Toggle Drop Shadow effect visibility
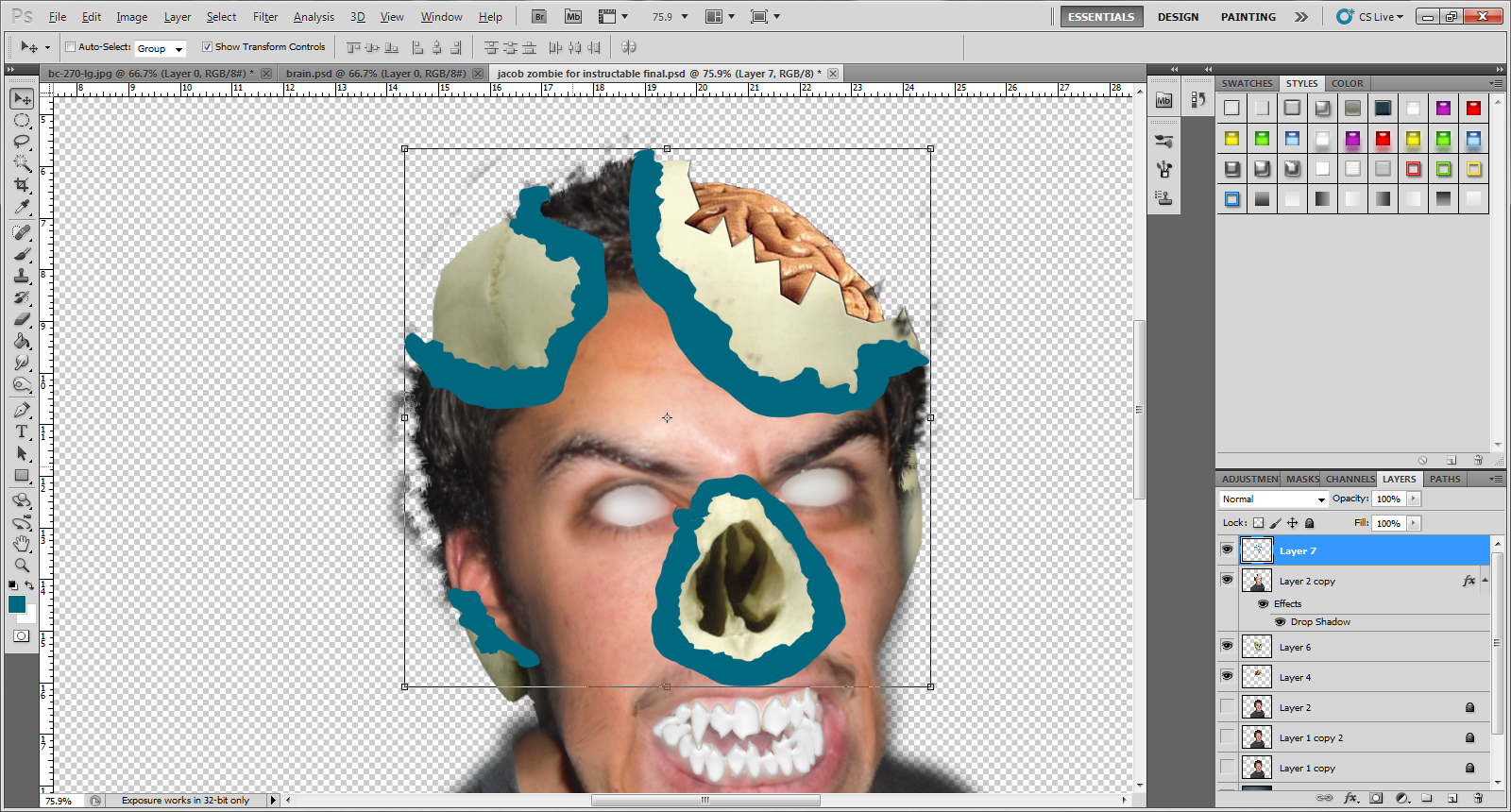The height and width of the screenshot is (812, 1511). tap(1280, 621)
